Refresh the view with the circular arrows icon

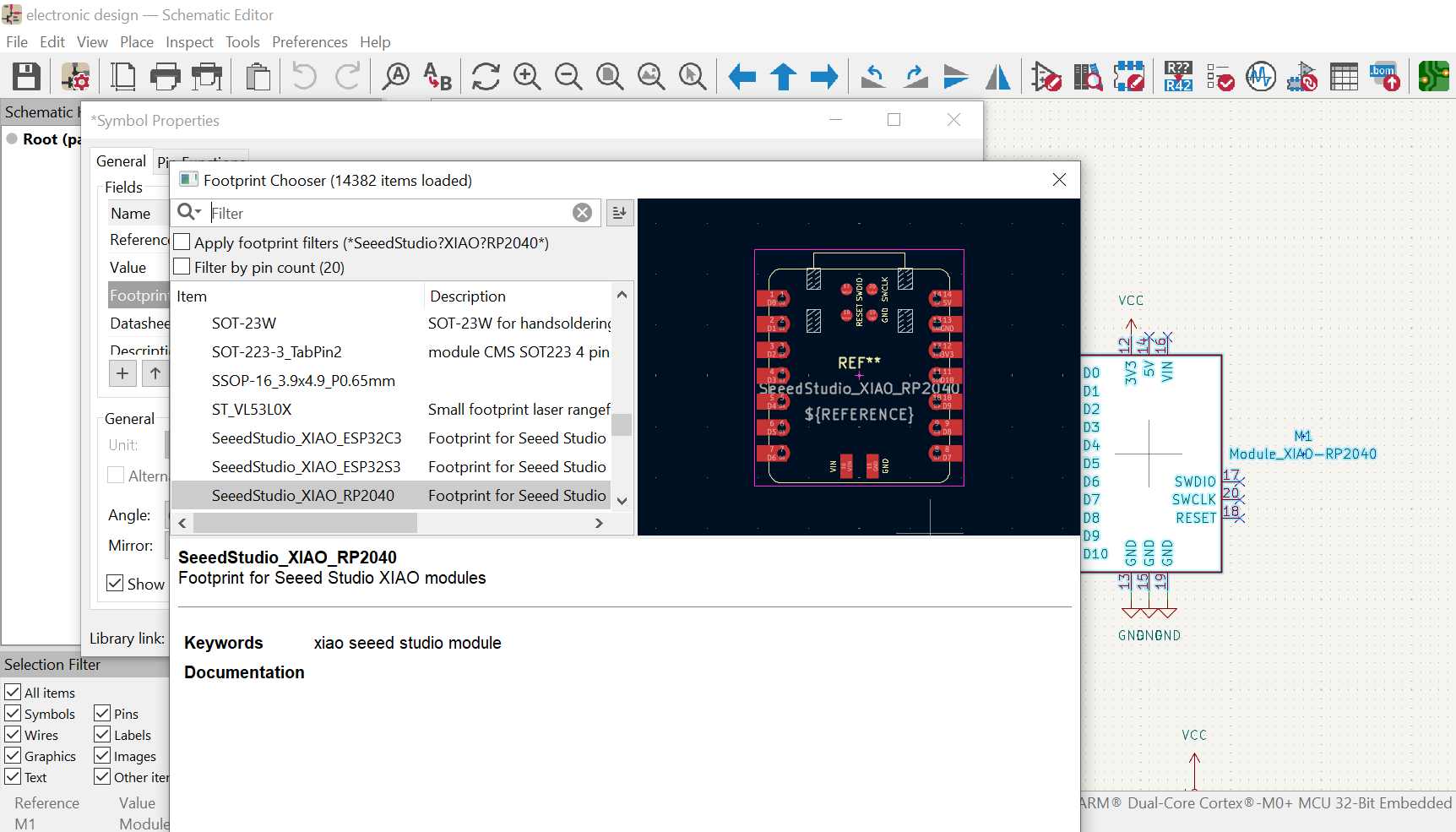(x=486, y=77)
